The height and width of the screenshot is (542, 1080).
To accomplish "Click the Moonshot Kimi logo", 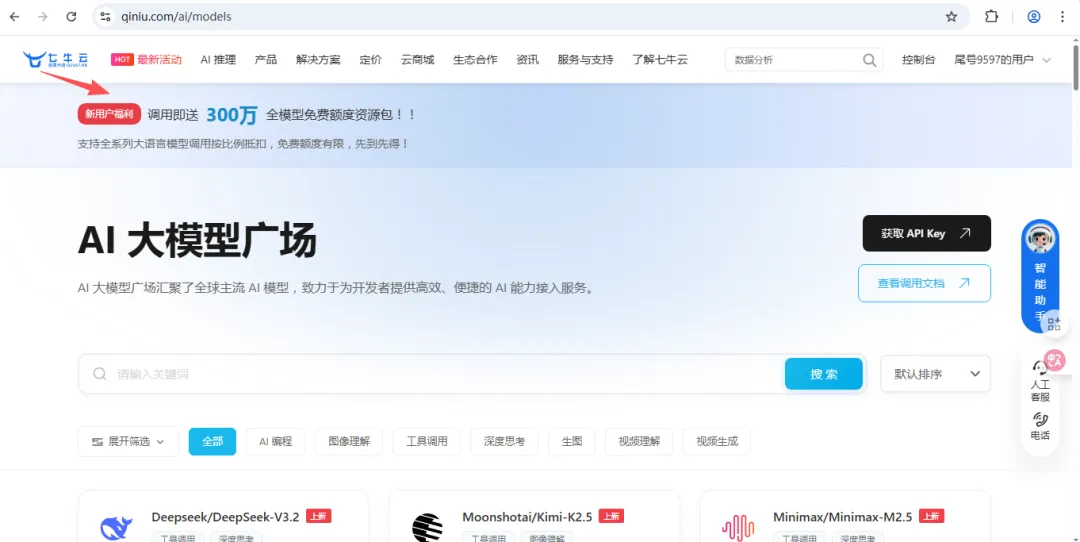I will 427,528.
